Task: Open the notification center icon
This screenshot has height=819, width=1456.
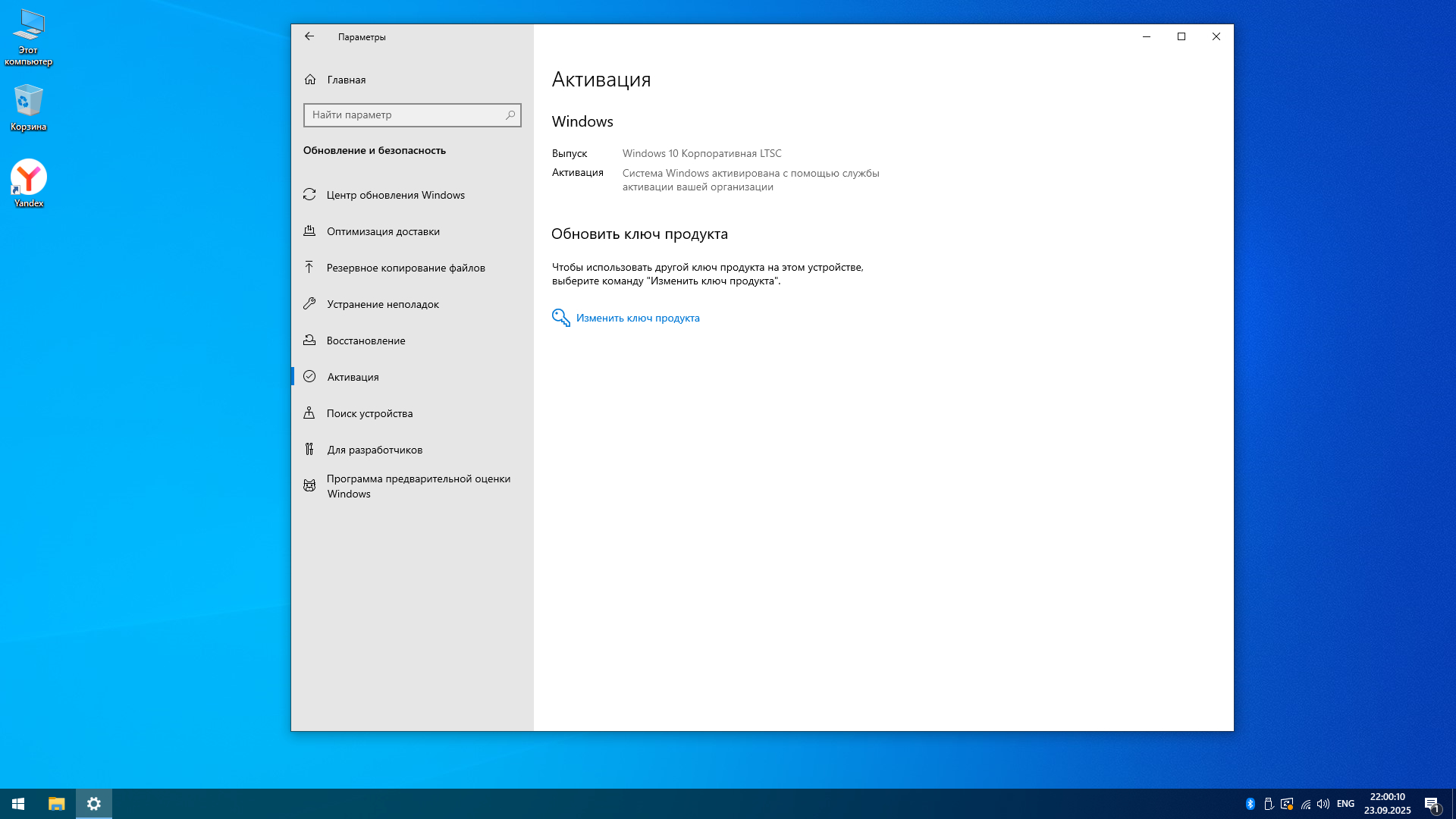Action: click(x=1432, y=804)
